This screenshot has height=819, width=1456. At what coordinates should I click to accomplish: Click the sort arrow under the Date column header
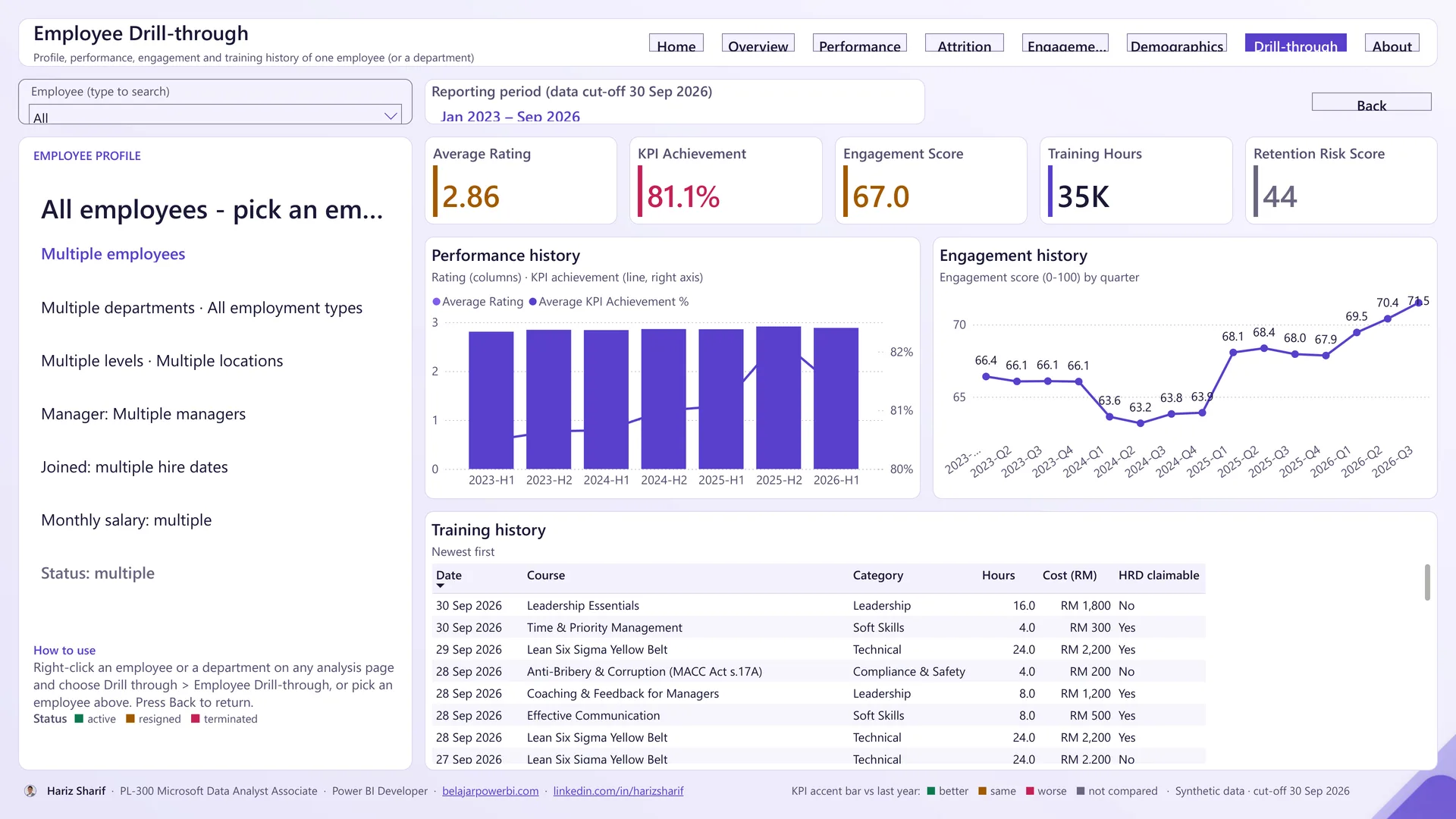coord(440,585)
